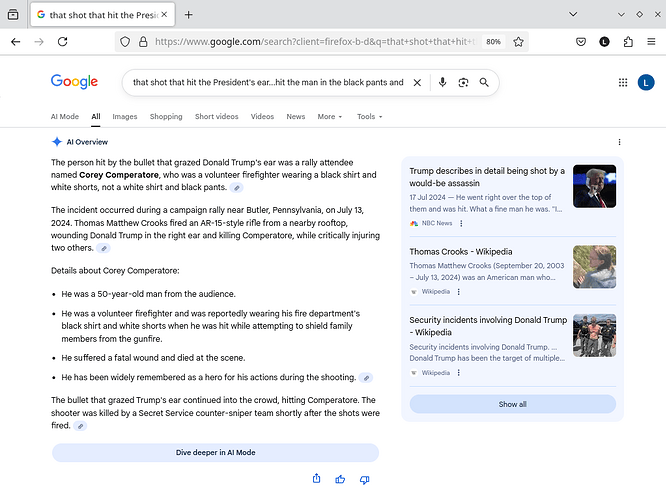The image size is (666, 500).
Task: Open the Firefox account icon
Action: (604, 42)
